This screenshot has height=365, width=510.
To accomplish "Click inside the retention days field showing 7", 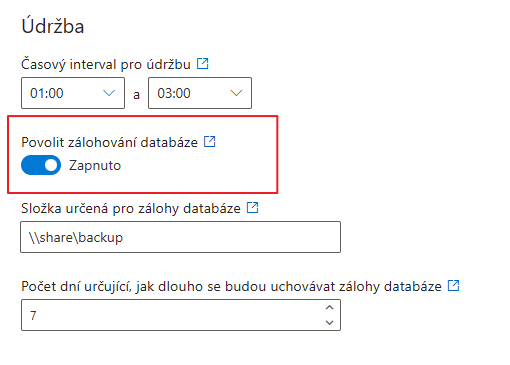I will (x=172, y=315).
